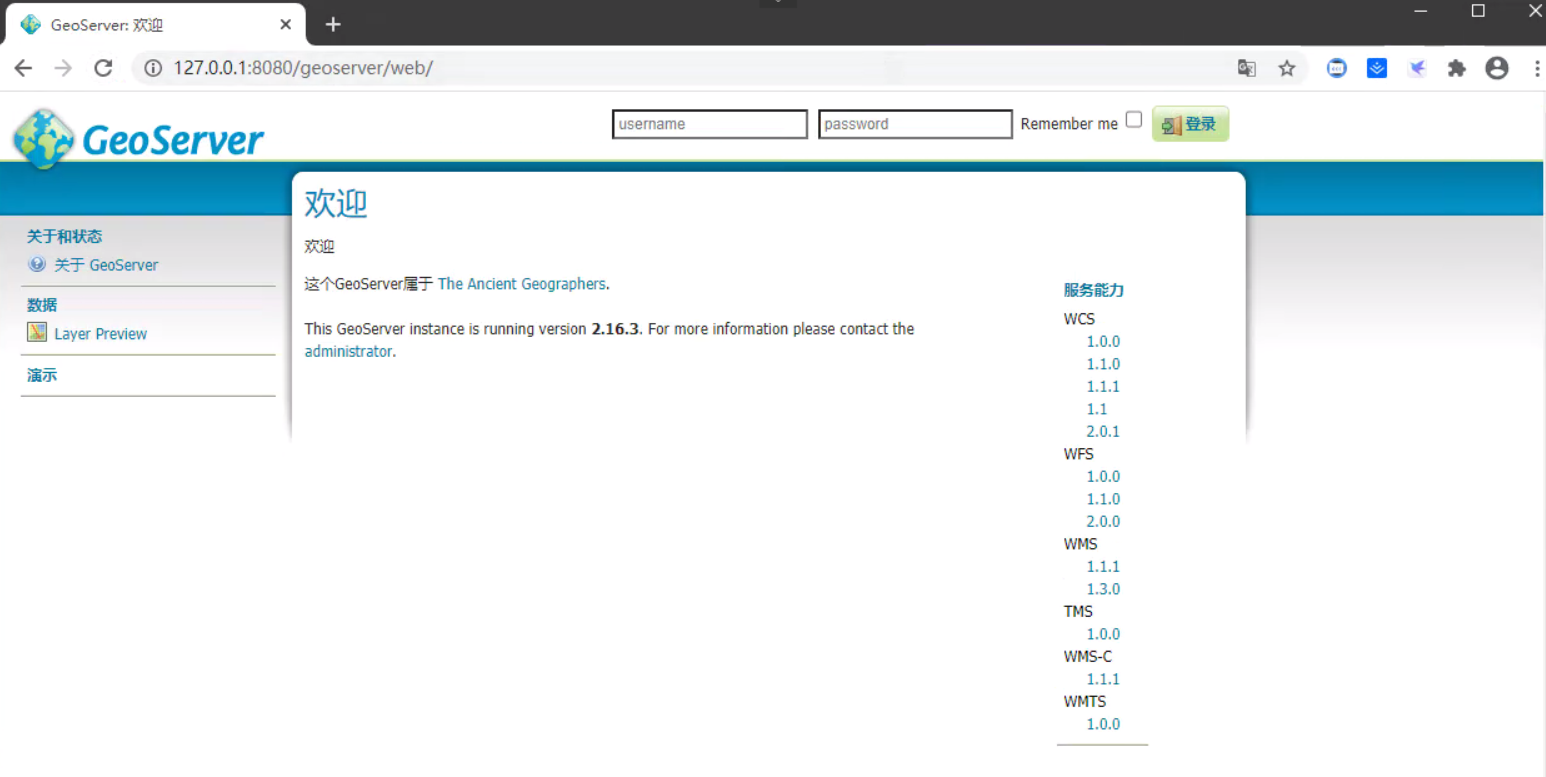Click the Layer Preview map thumbnail icon
1546x777 pixels.
click(x=37, y=333)
